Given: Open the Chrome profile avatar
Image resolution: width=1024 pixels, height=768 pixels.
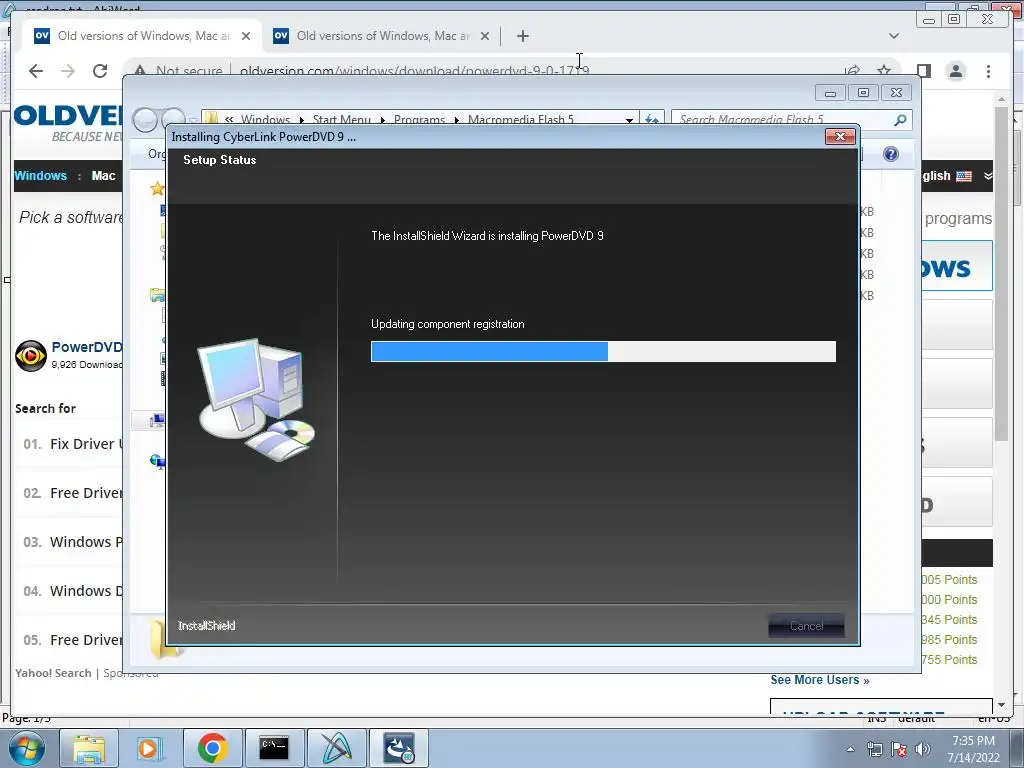Looking at the screenshot, I should click(955, 71).
